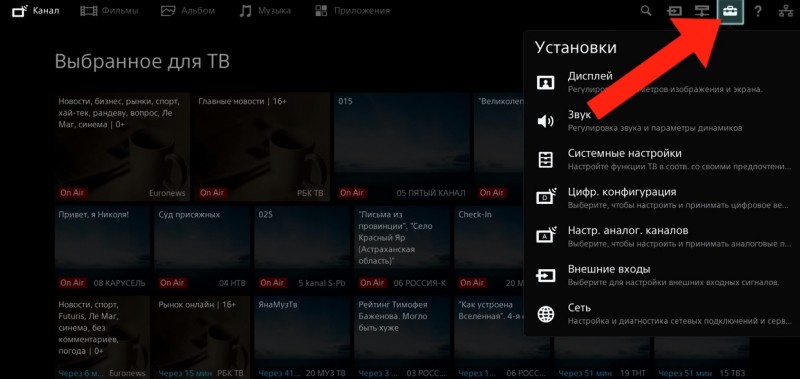Click the network devices icon at top right

pyautogui.click(x=786, y=11)
